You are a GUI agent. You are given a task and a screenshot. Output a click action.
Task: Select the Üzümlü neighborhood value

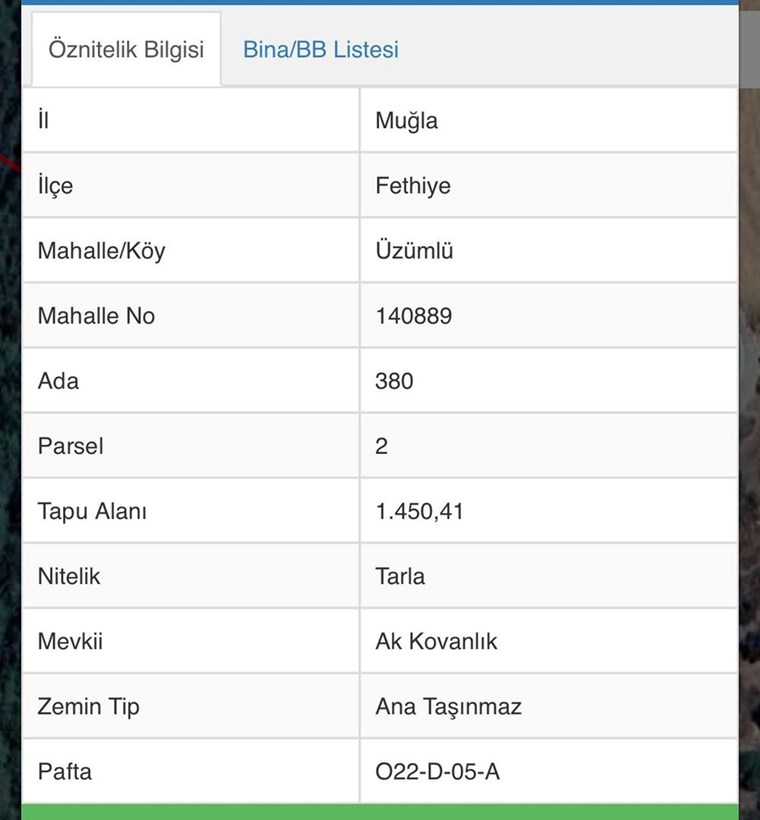[414, 250]
